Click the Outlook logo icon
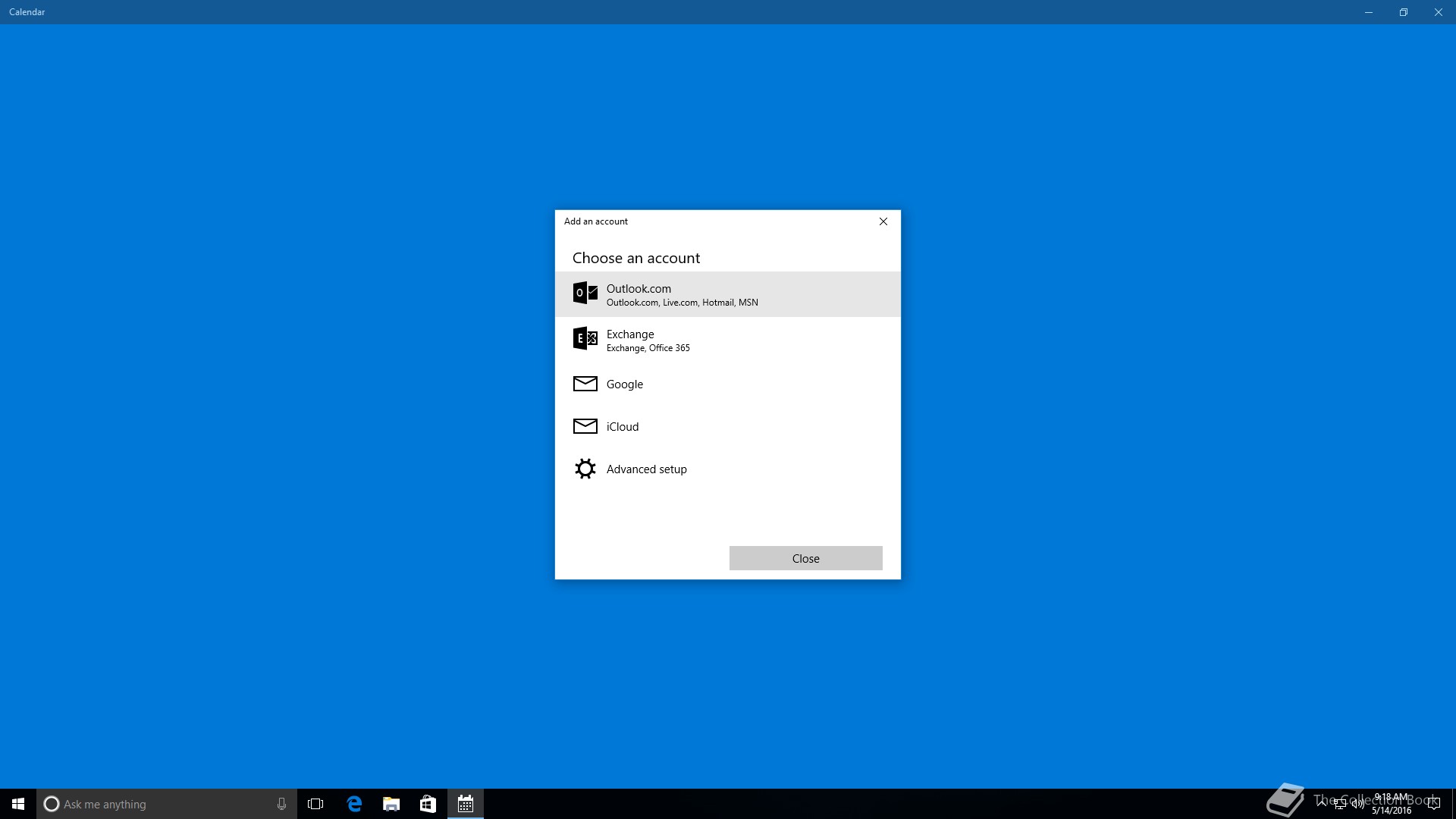Image resolution: width=1456 pixels, height=819 pixels. [x=585, y=293]
